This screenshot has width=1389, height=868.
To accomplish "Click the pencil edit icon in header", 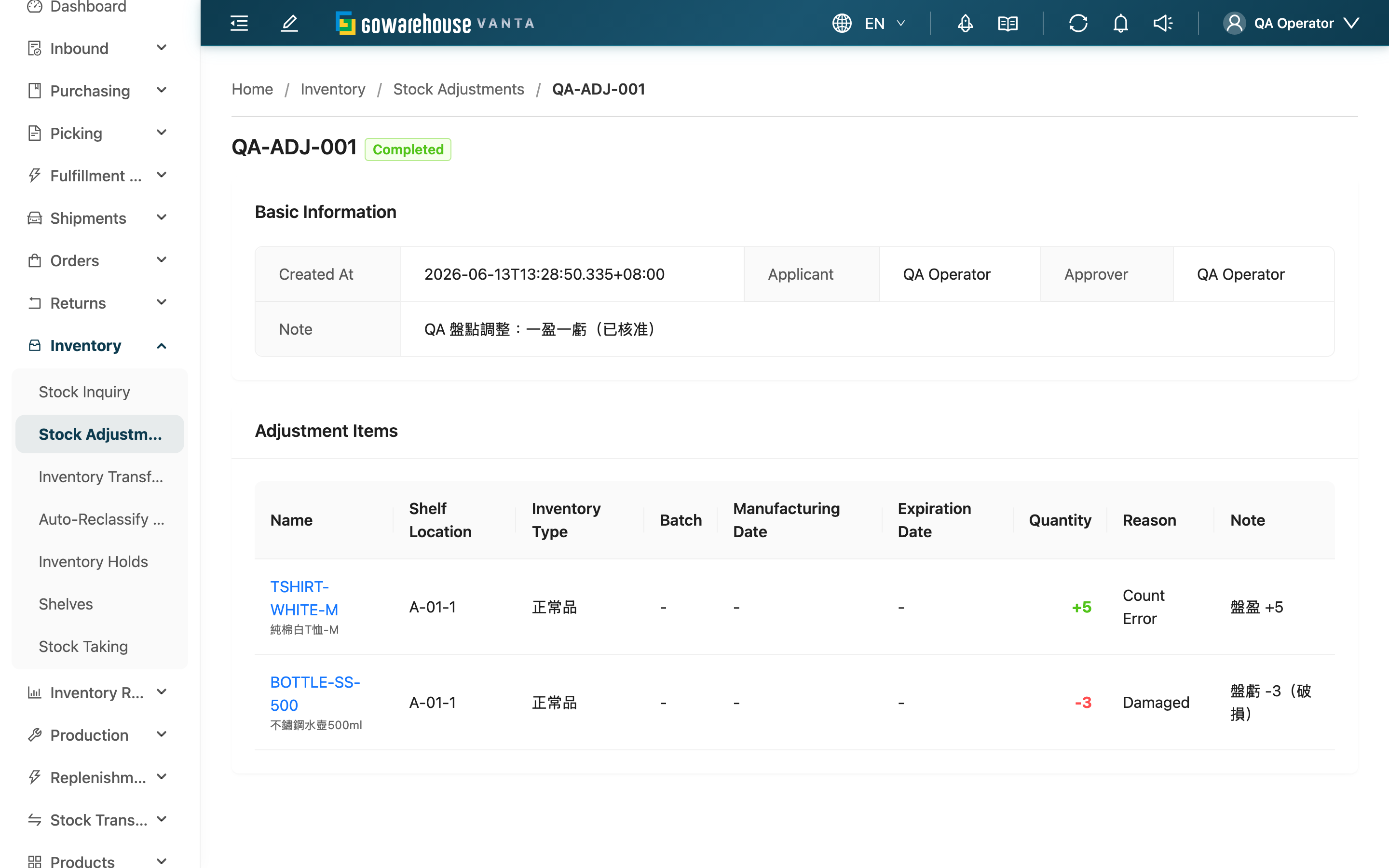I will coord(289,24).
